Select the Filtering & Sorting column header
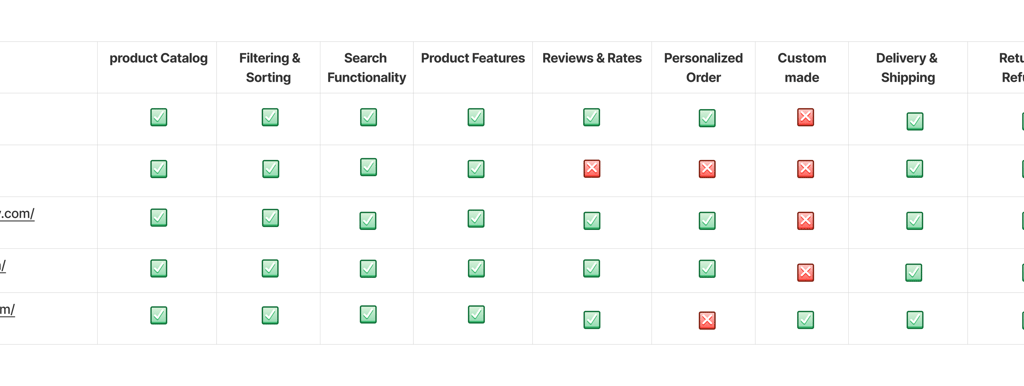 (269, 68)
